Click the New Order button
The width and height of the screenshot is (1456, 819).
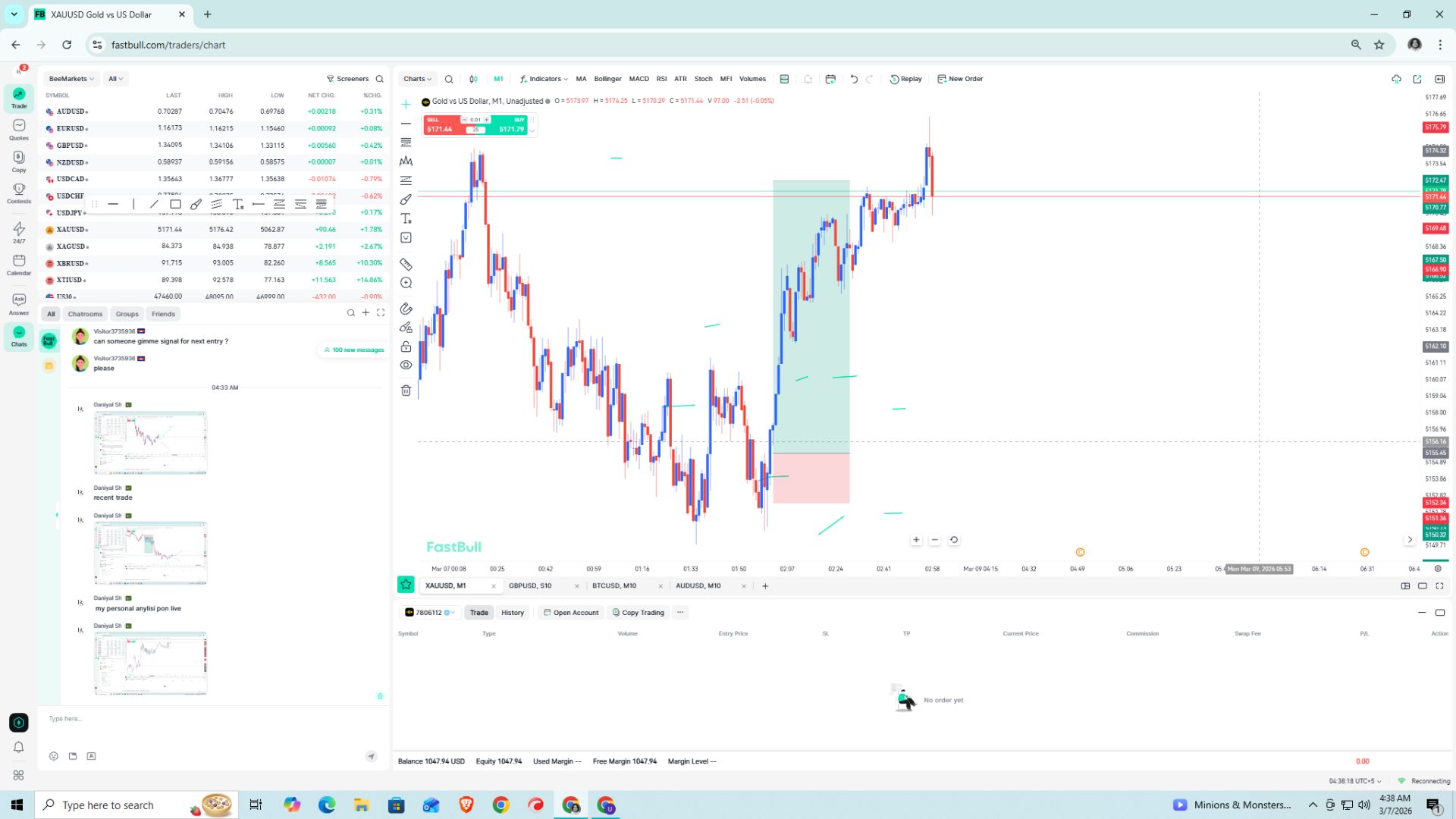click(x=960, y=79)
